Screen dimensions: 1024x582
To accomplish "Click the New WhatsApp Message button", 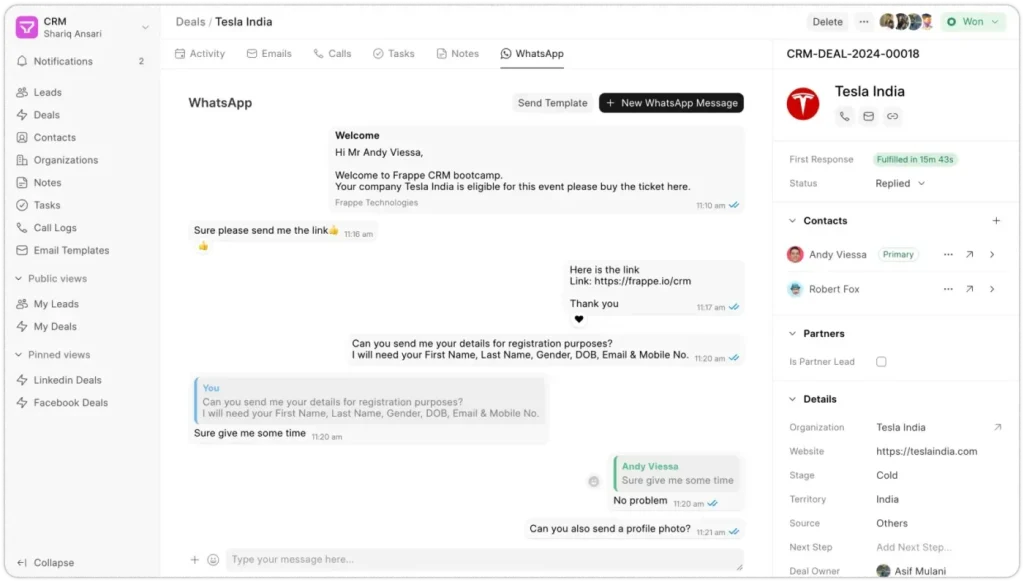I will pyautogui.click(x=671, y=103).
